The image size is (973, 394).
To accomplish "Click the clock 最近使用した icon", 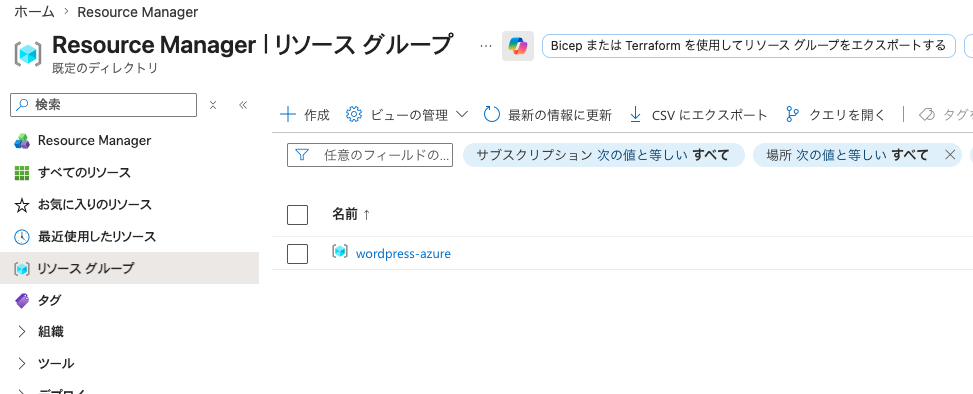I will coord(22,237).
